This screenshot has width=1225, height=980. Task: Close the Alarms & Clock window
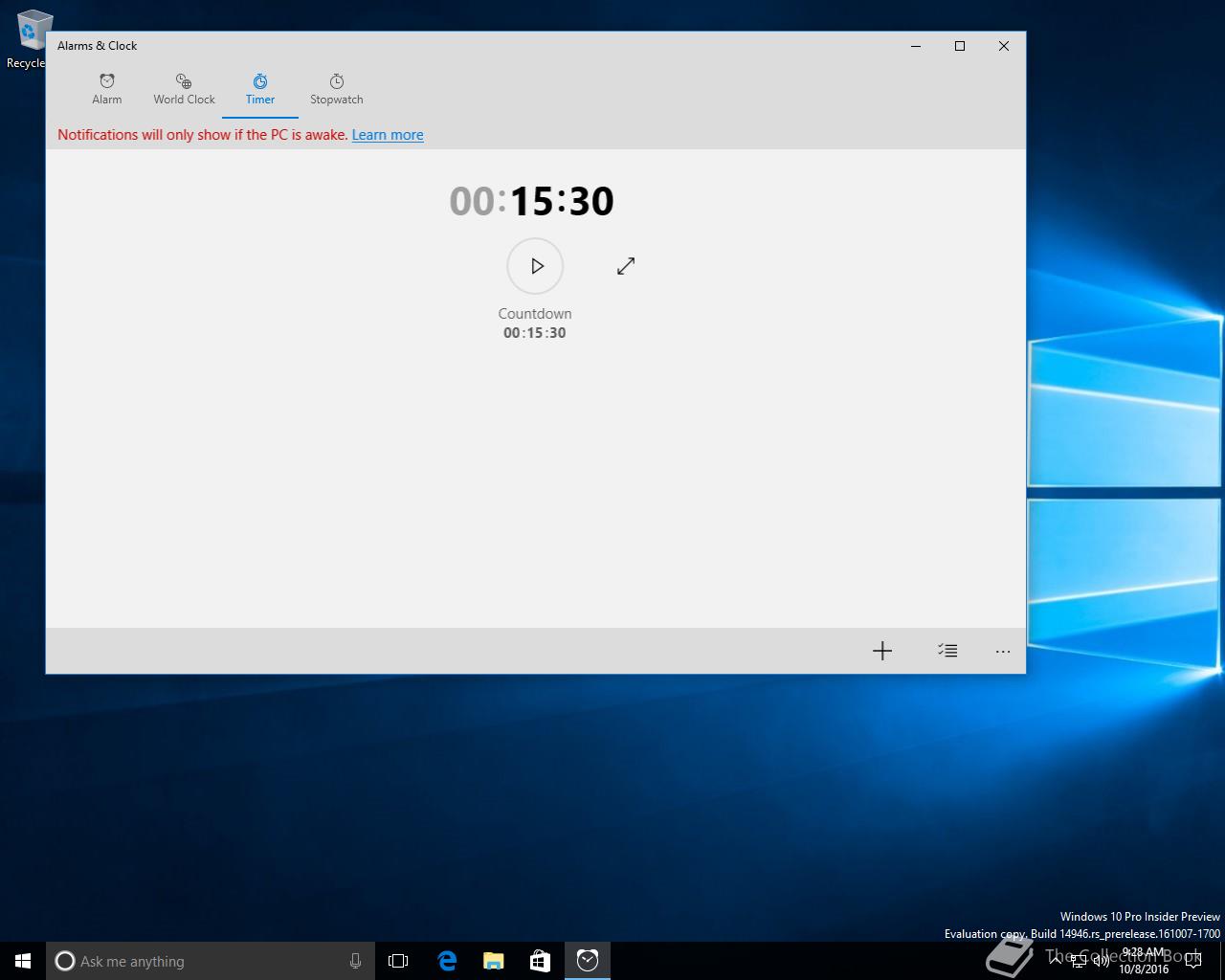point(1004,46)
